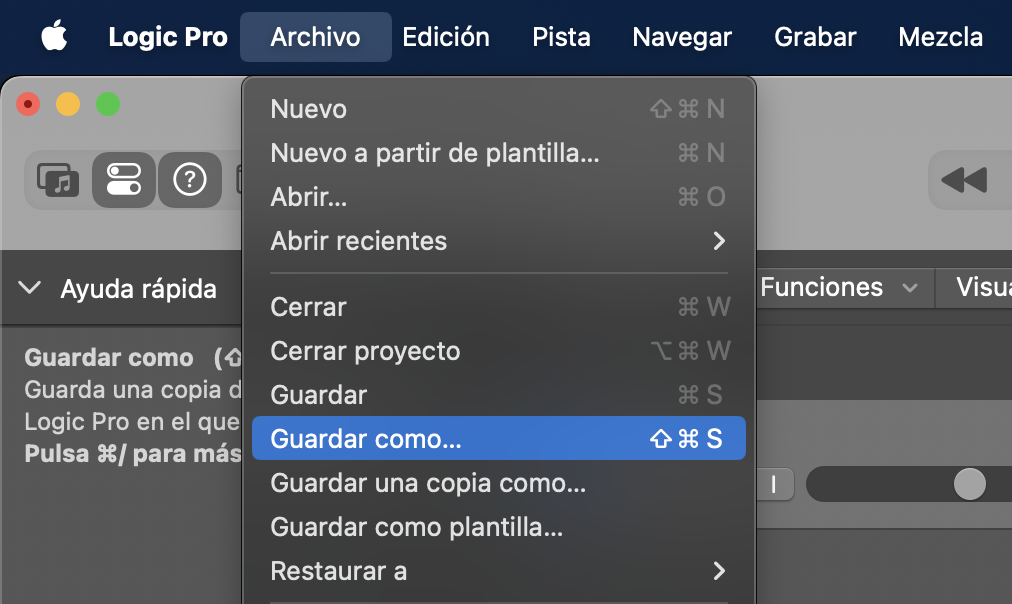Open the Mezcla menu in menu bar
Screen dimensions: 1012x604
coord(940,37)
